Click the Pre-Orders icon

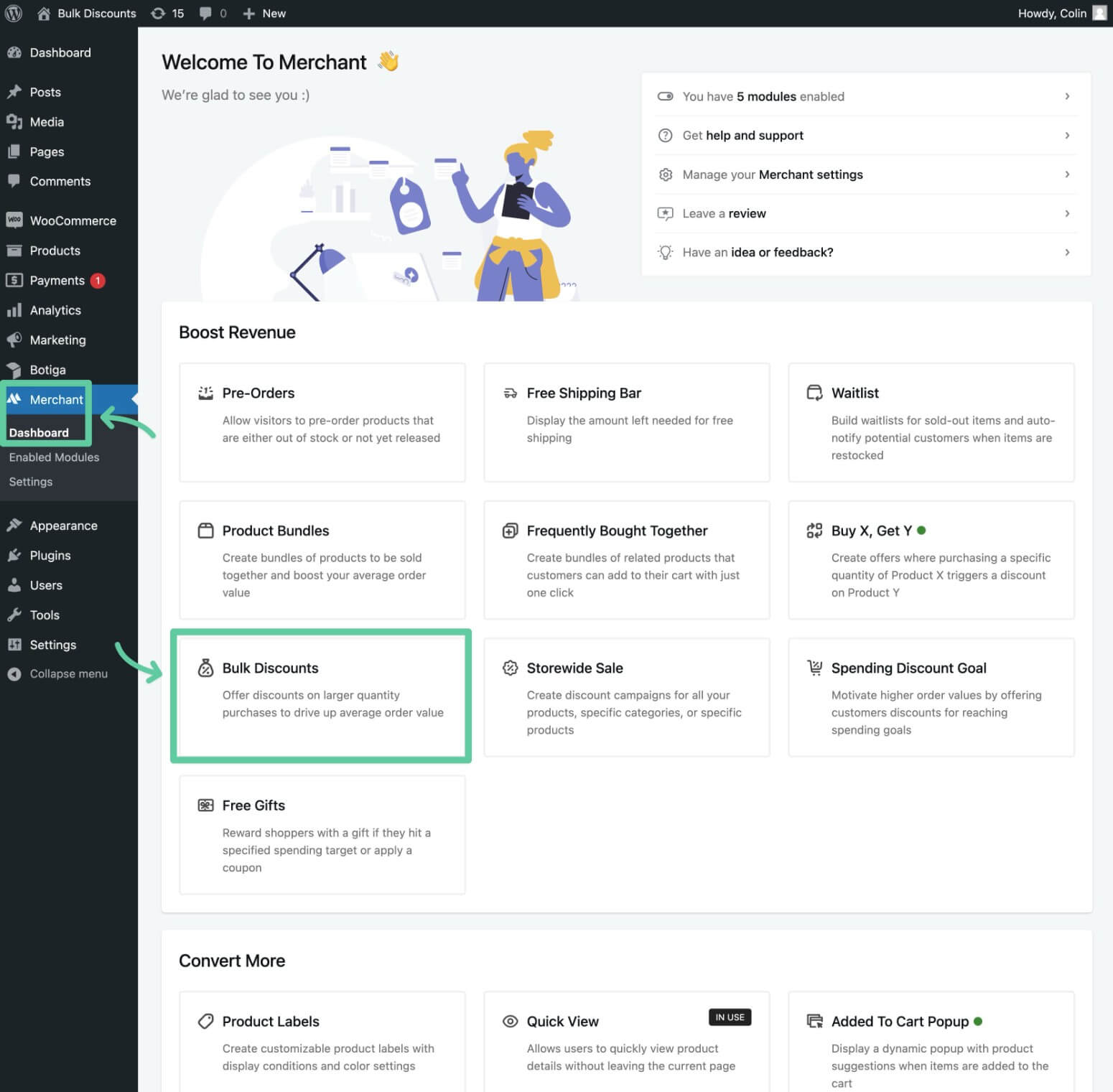click(x=205, y=393)
